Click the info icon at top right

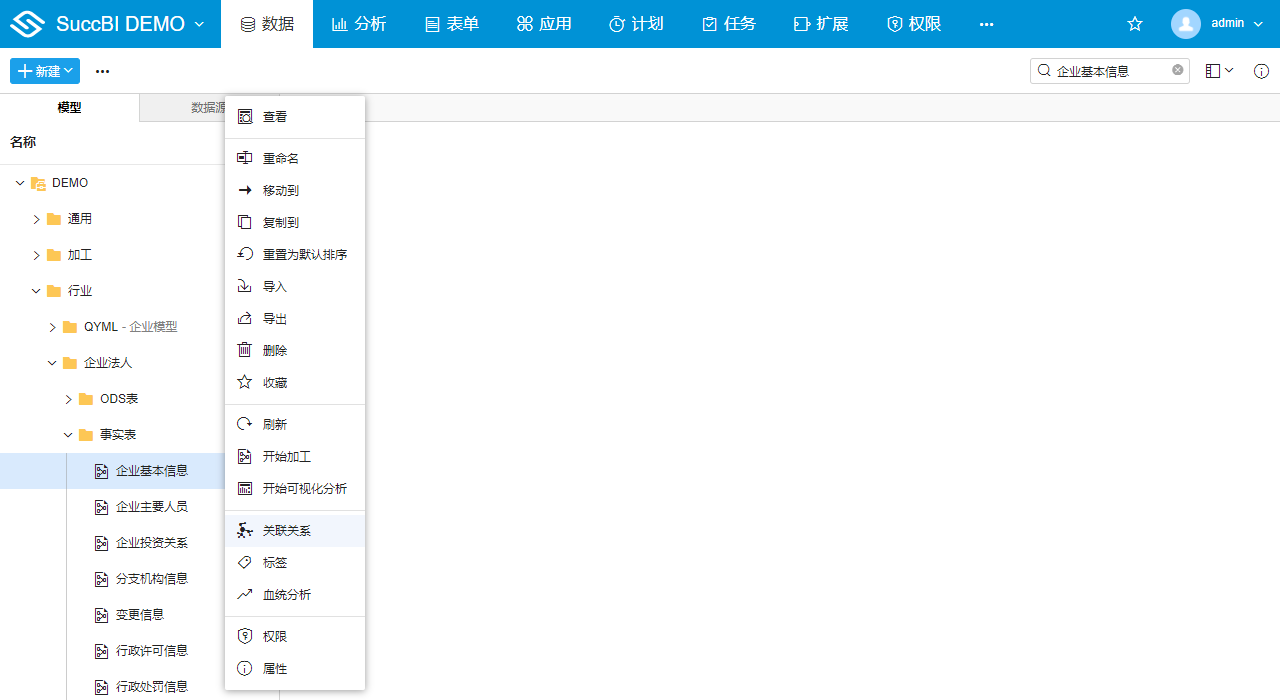(x=1261, y=71)
